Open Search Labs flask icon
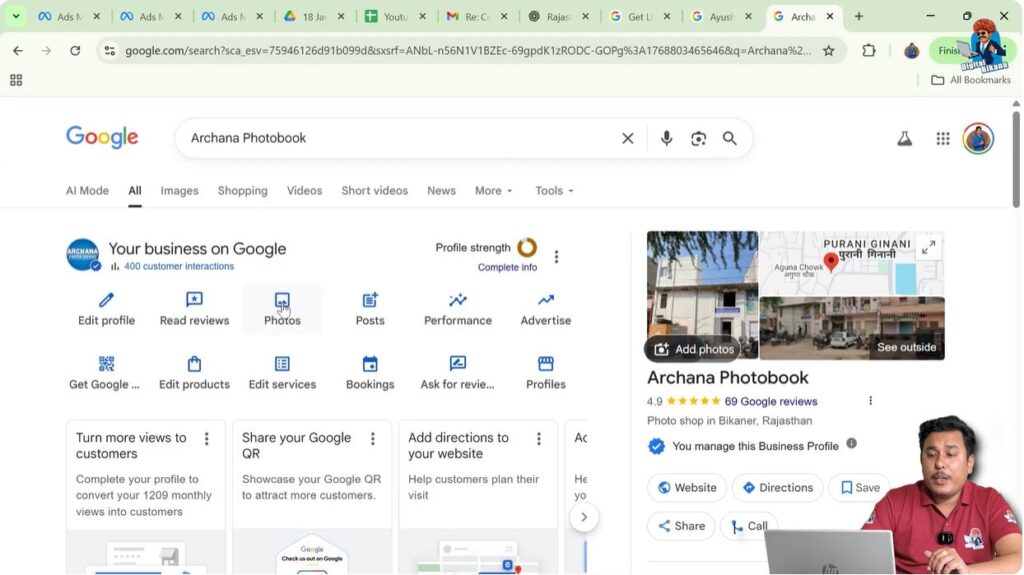 (x=904, y=139)
